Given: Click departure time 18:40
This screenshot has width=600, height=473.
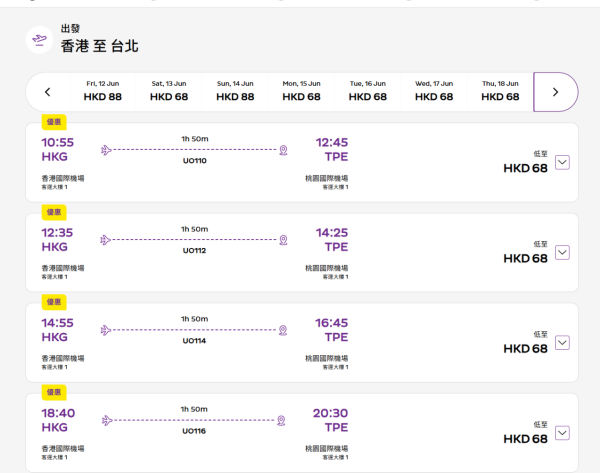Looking at the screenshot, I should (58, 413).
